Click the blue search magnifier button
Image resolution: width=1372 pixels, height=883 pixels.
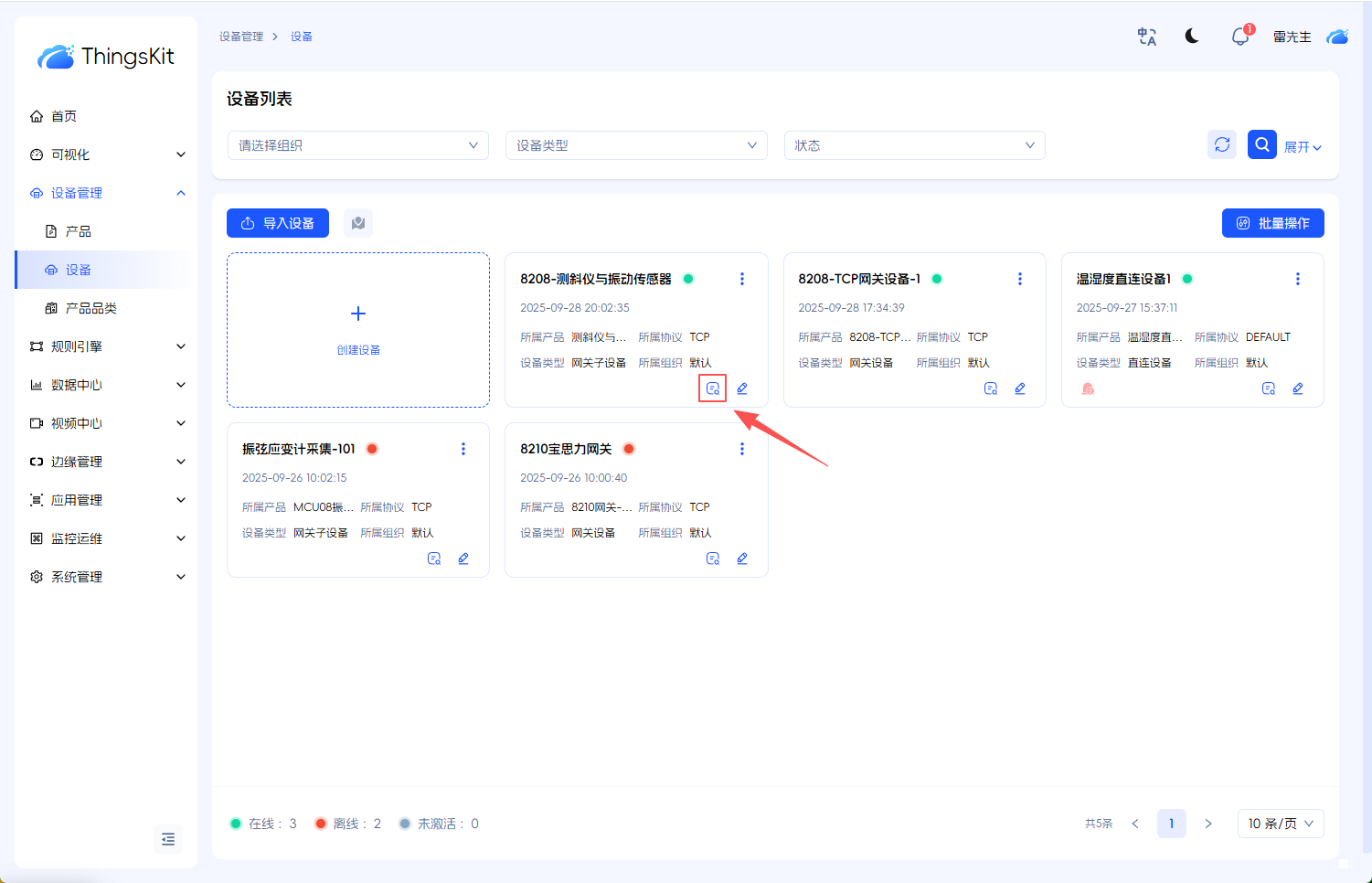[x=1261, y=144]
